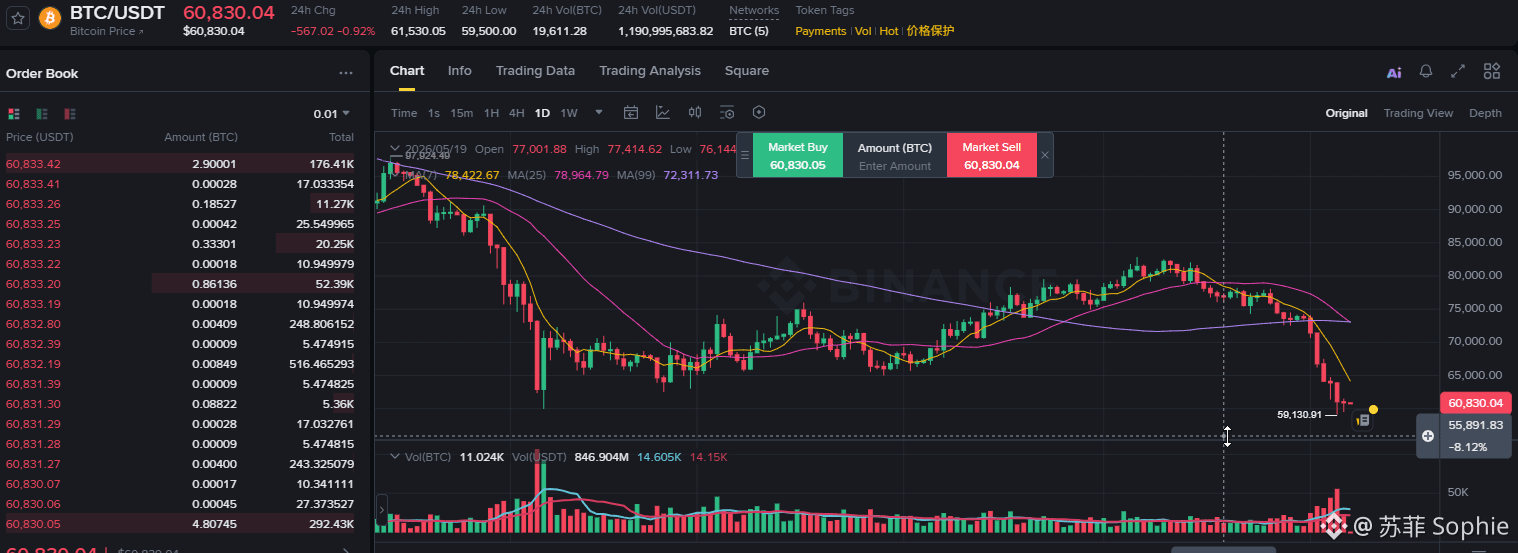Switch chart to Original mode
This screenshot has width=1518, height=553.
pos(1346,113)
